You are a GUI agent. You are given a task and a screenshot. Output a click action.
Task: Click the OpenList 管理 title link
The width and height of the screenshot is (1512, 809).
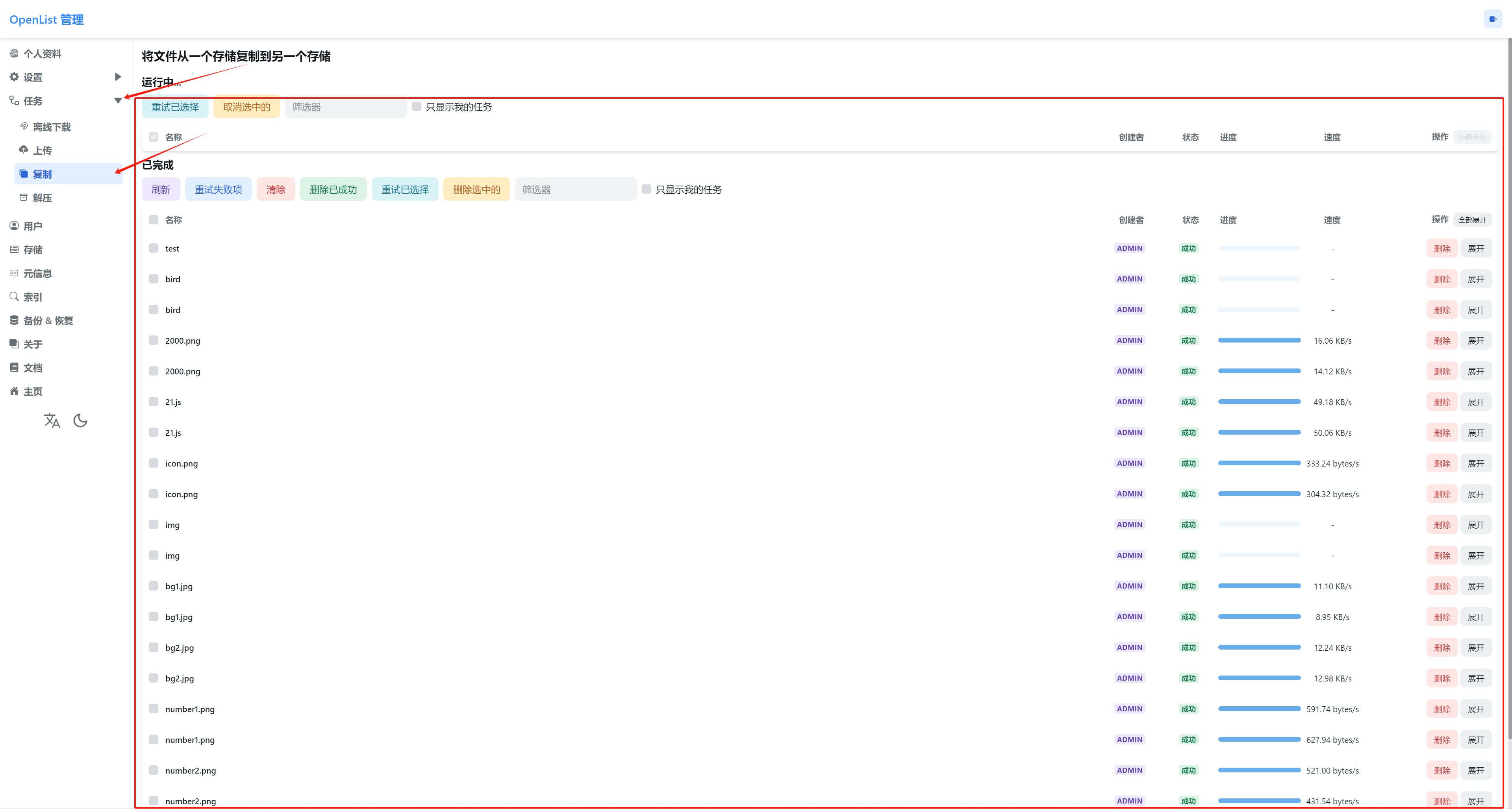(46, 19)
